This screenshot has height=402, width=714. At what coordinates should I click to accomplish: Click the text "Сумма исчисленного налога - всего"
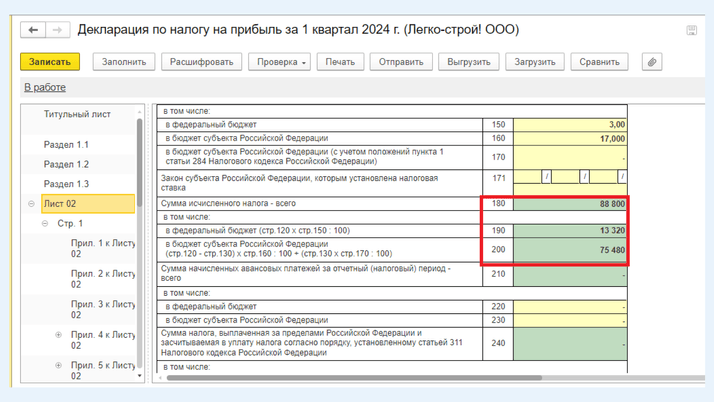(x=228, y=204)
